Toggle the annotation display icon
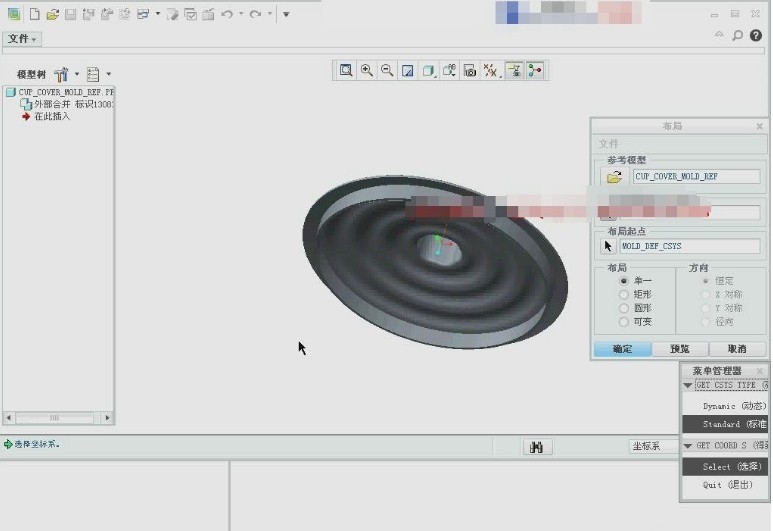Viewport: 773px width, 531px height. [x=514, y=71]
